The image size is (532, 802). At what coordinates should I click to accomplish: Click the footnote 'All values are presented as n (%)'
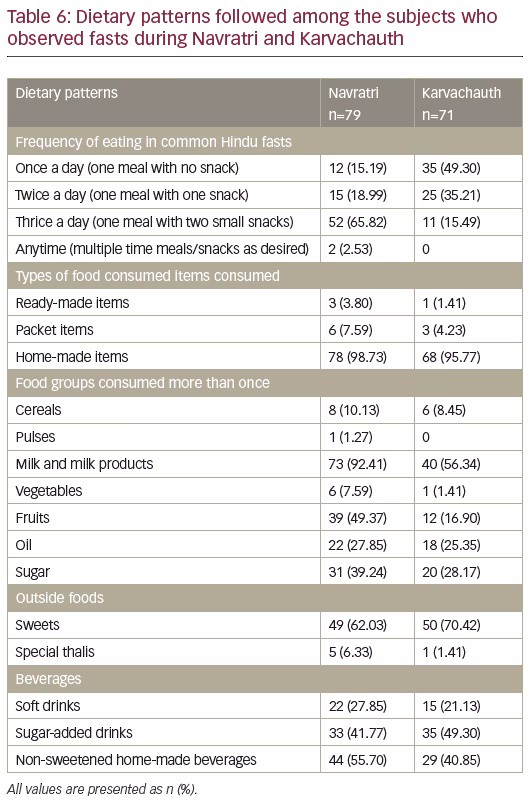102,789
